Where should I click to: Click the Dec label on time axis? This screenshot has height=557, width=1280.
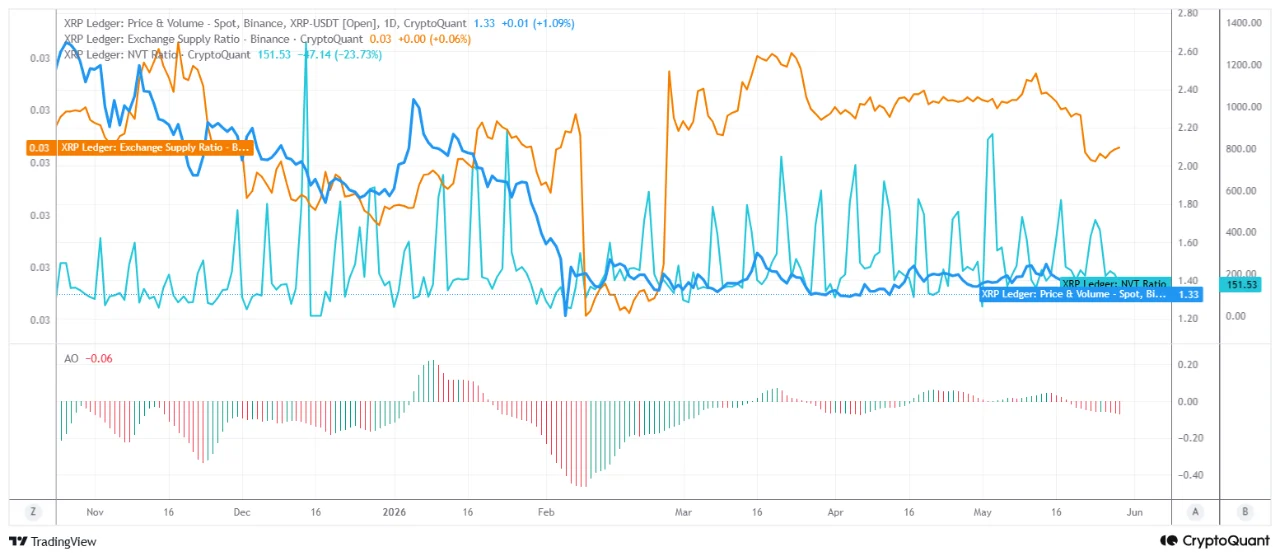point(241,511)
